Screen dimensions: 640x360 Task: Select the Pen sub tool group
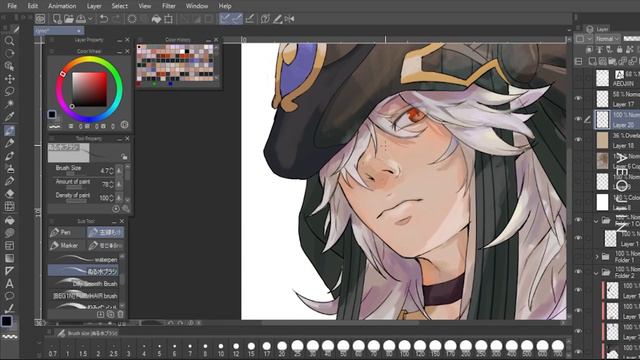point(67,232)
